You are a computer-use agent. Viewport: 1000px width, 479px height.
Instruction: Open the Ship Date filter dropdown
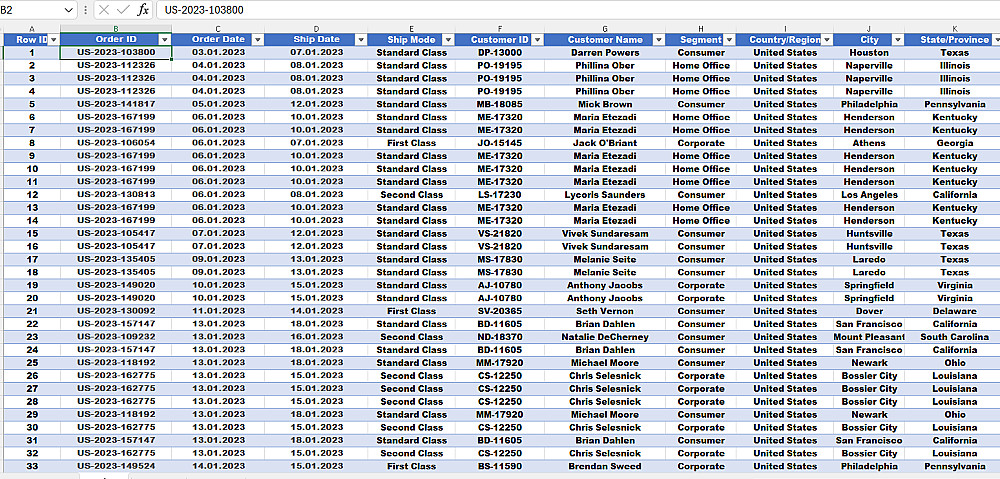361,40
